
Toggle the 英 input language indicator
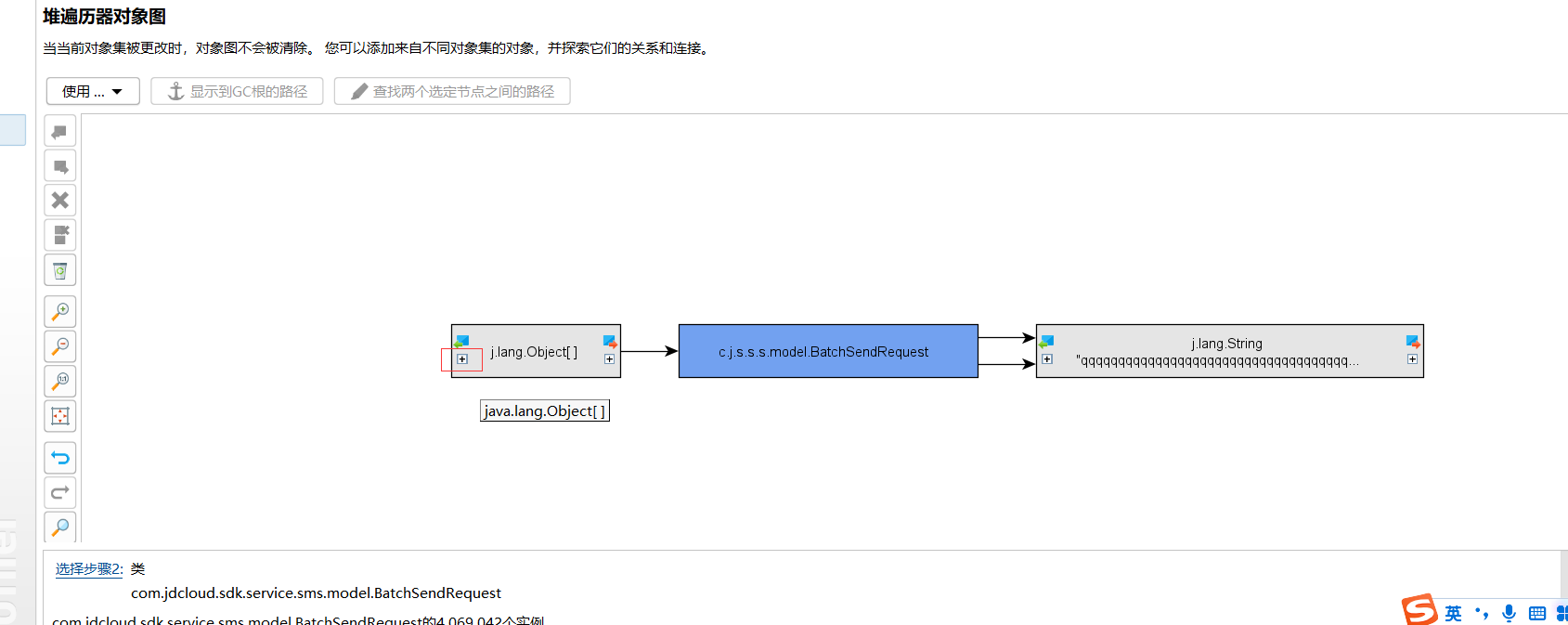(1453, 614)
